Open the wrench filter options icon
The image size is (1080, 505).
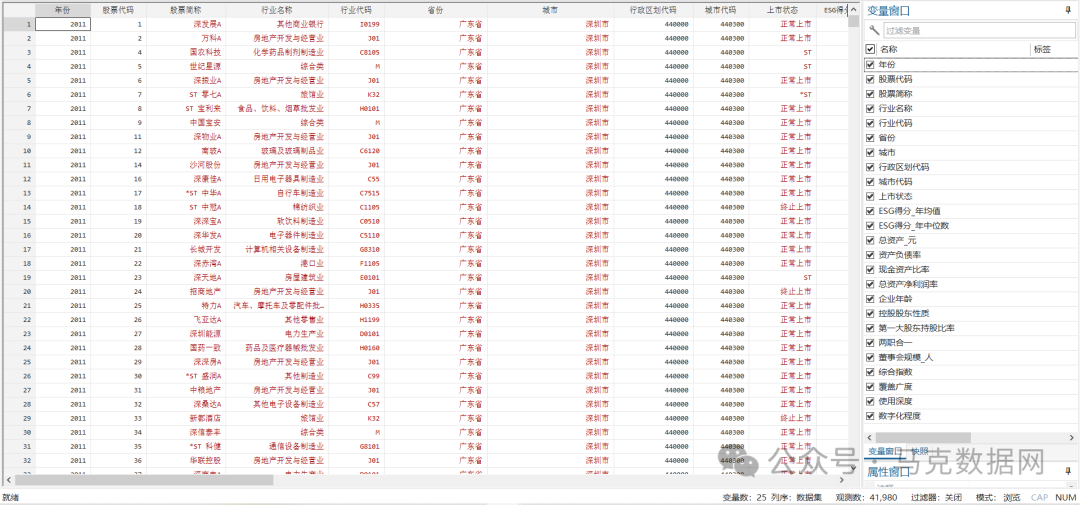(x=874, y=30)
